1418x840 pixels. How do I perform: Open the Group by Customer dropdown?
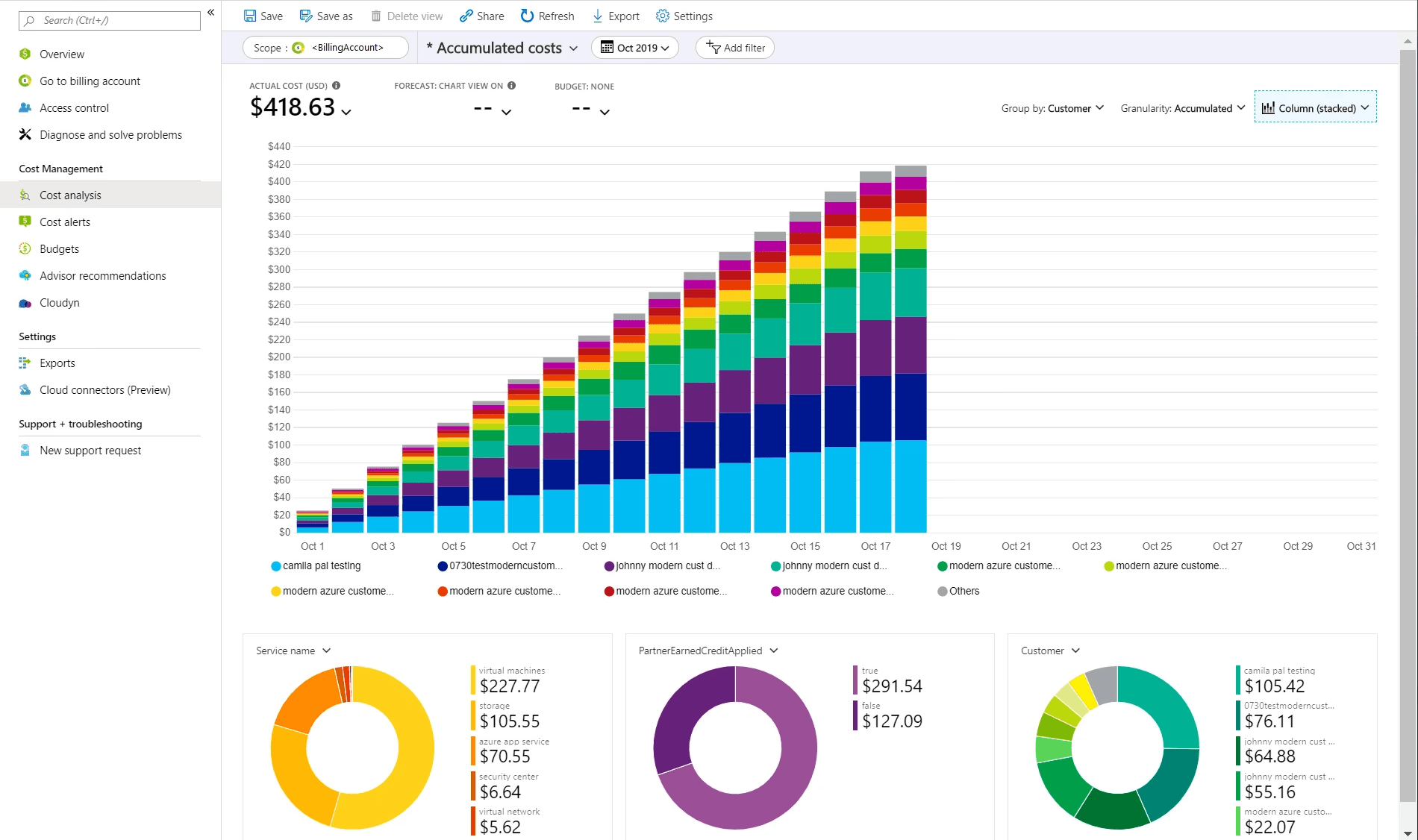coord(1052,108)
